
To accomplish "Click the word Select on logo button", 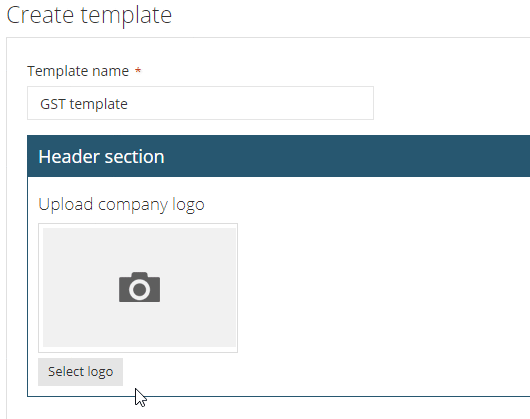I will click(x=64, y=371).
